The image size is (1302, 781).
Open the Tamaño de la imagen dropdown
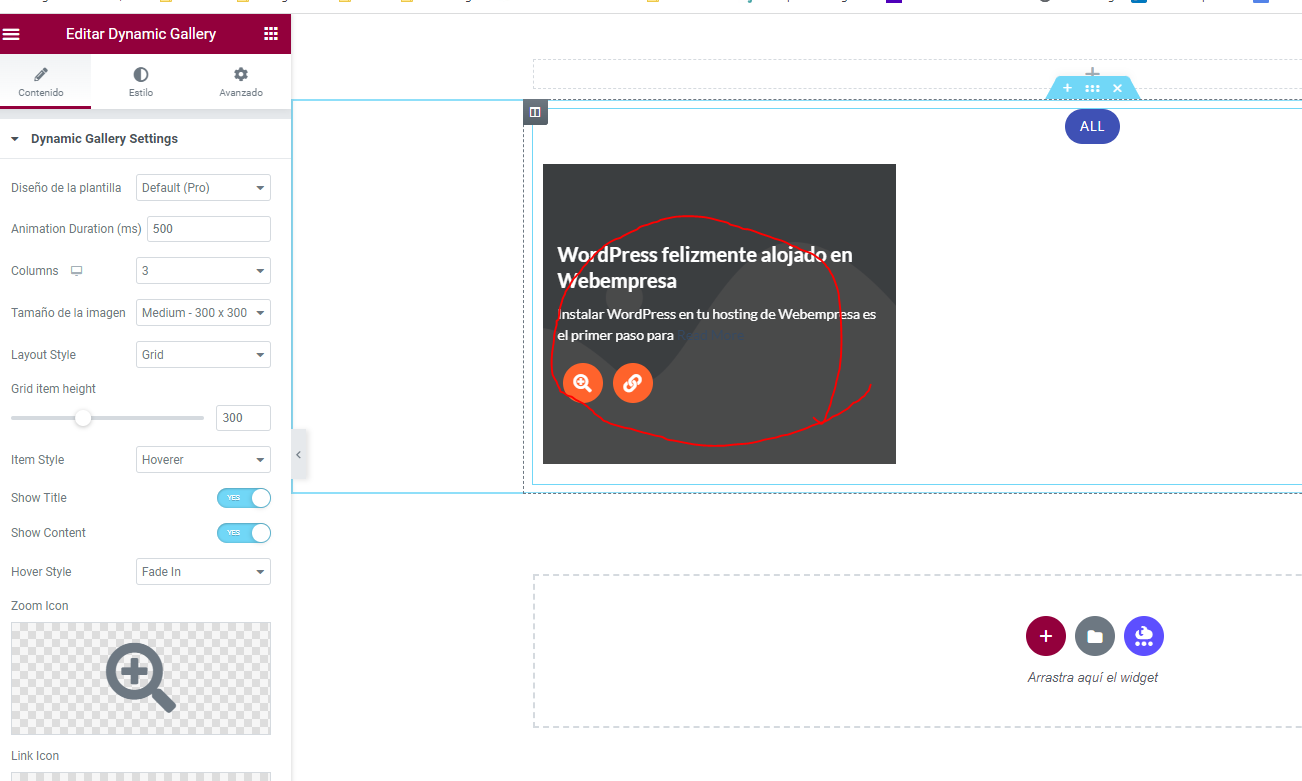pyautogui.click(x=203, y=313)
